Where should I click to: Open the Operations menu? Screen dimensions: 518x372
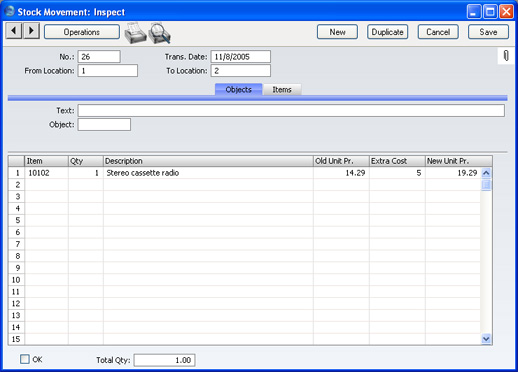pos(82,32)
